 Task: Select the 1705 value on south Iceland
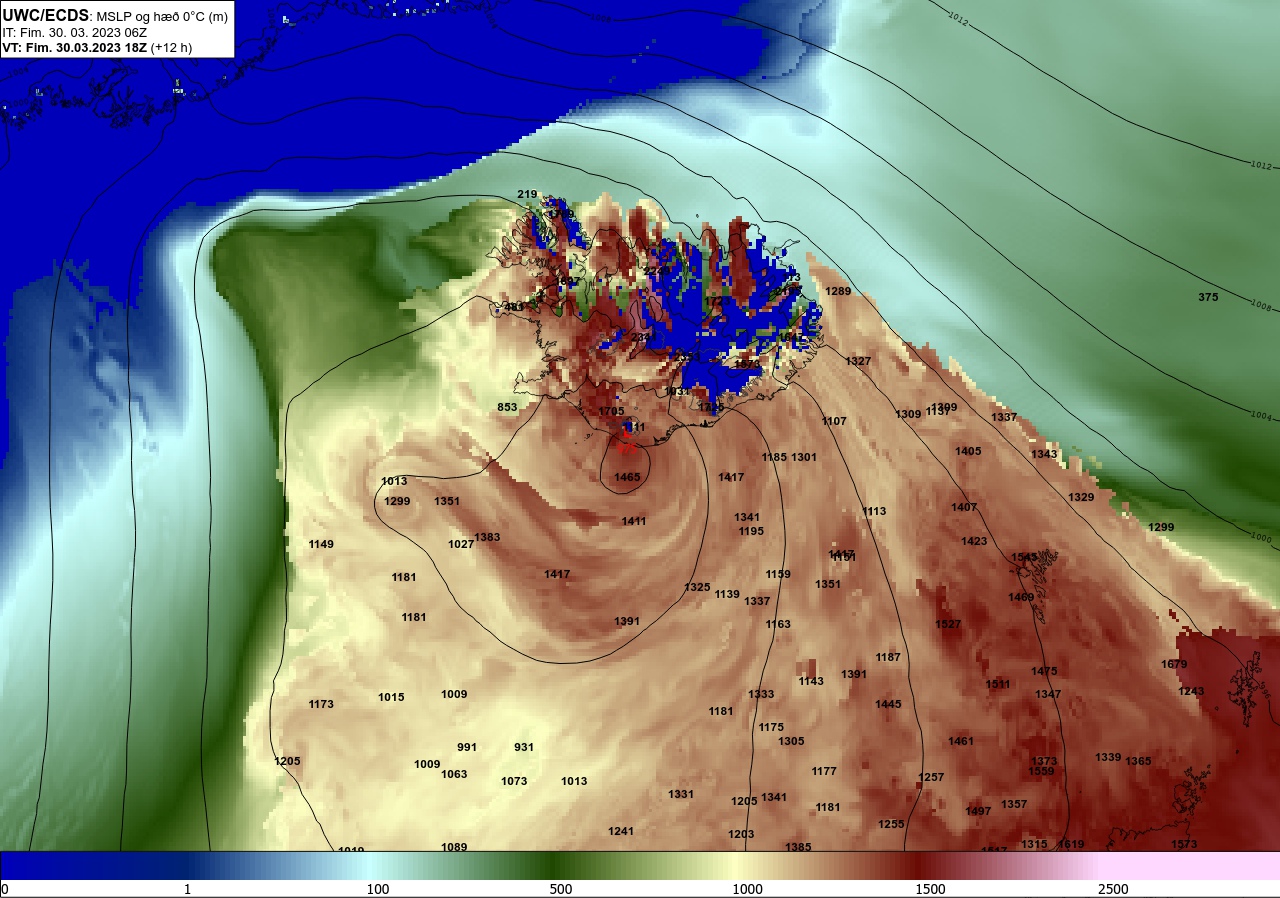point(611,411)
